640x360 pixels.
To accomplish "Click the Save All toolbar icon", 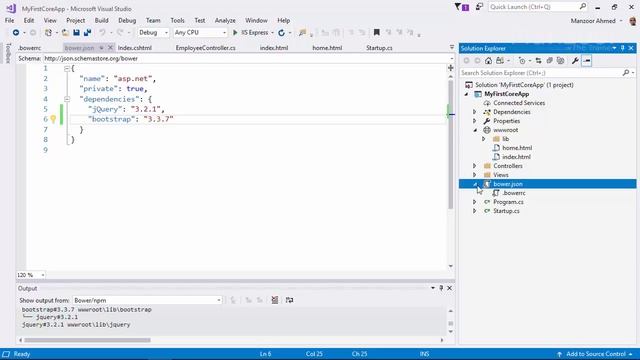I will (87, 33).
